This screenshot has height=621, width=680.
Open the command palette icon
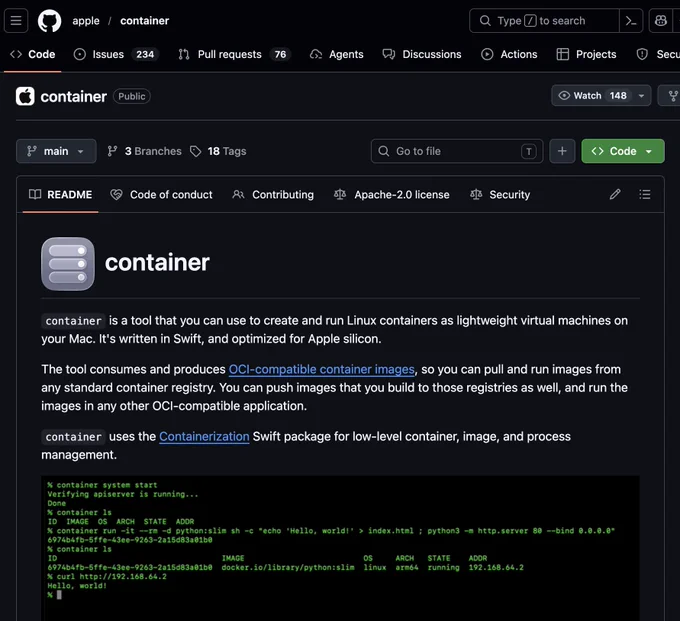[x=631, y=20]
